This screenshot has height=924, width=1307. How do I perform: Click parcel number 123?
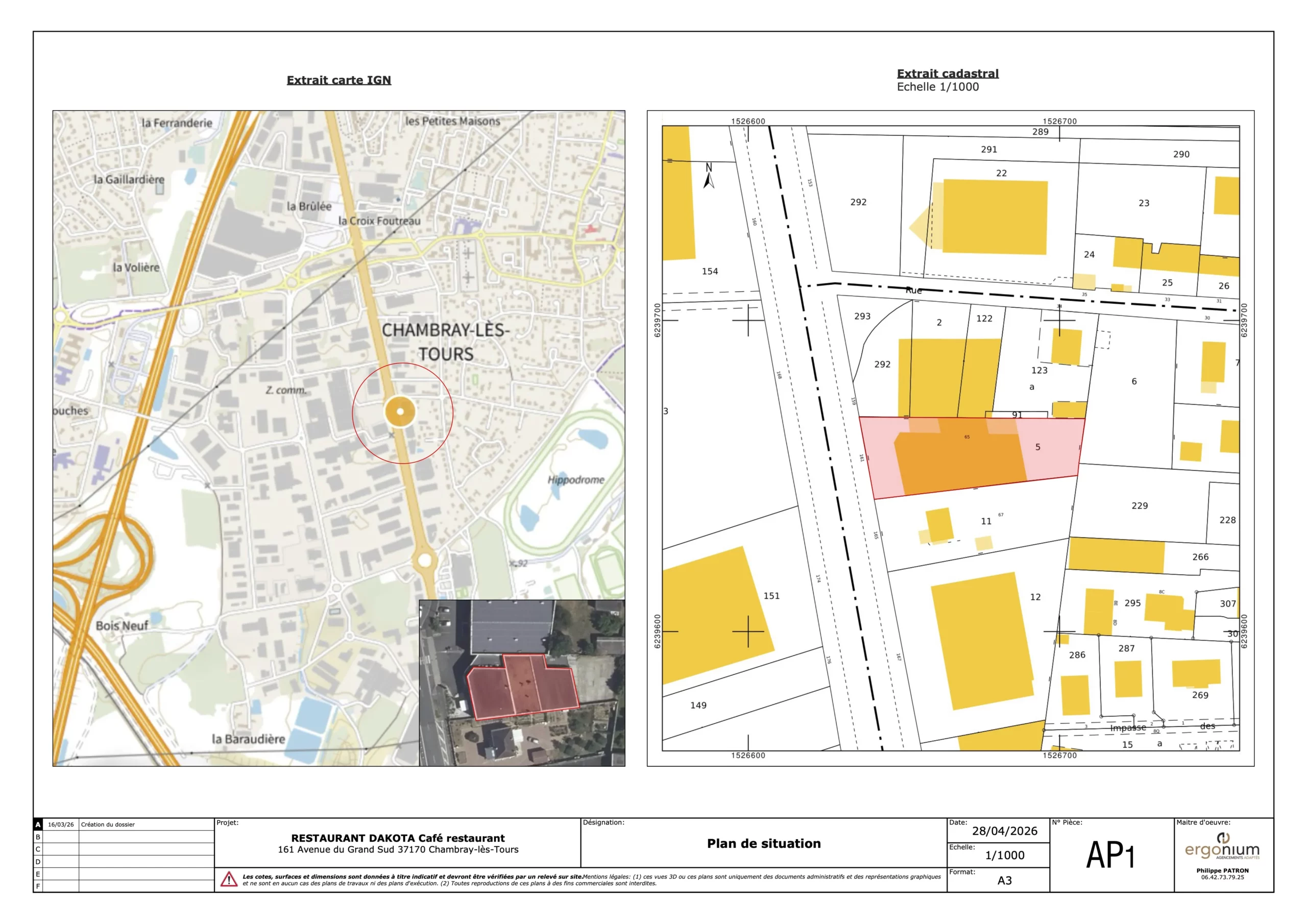1039,371
